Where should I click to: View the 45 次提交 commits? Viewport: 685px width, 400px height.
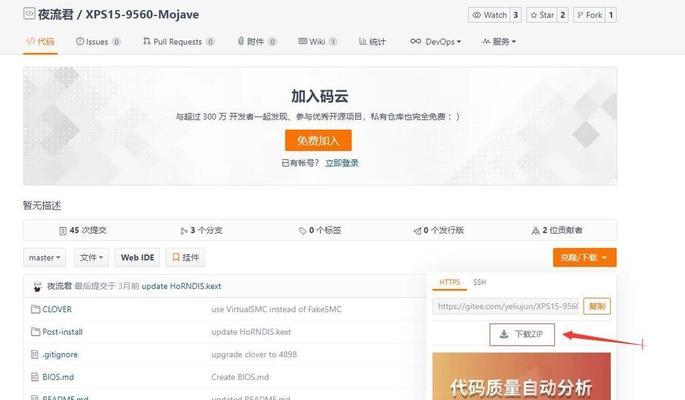(x=83, y=230)
